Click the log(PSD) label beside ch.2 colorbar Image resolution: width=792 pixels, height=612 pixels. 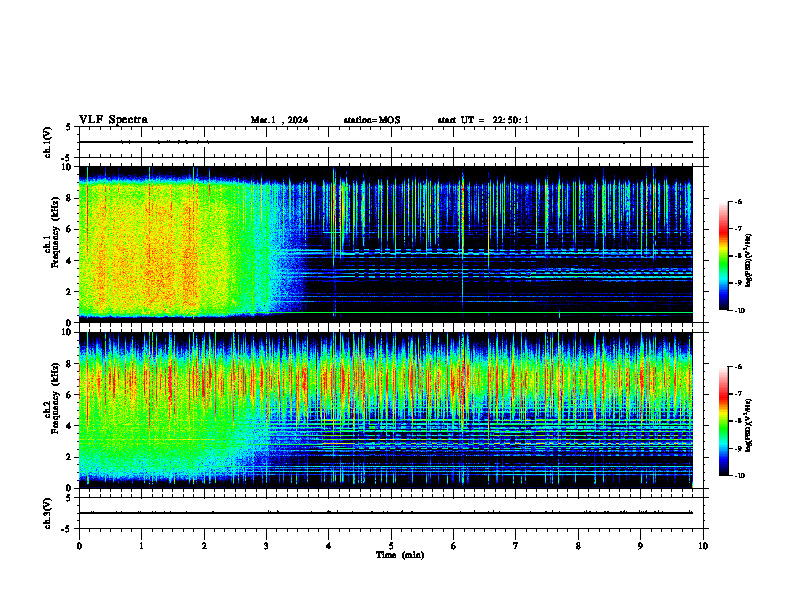749,425
